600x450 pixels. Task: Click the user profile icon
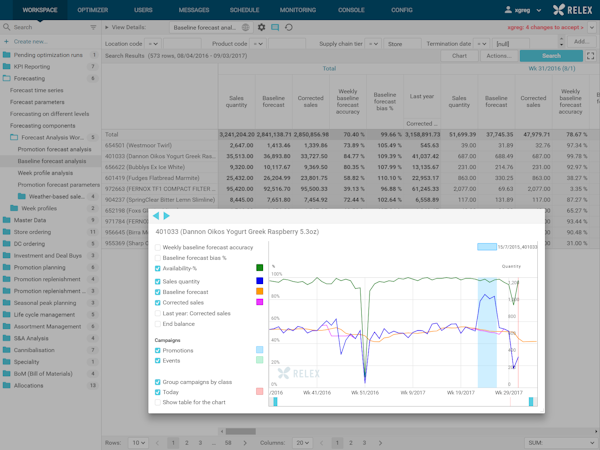click(x=508, y=10)
